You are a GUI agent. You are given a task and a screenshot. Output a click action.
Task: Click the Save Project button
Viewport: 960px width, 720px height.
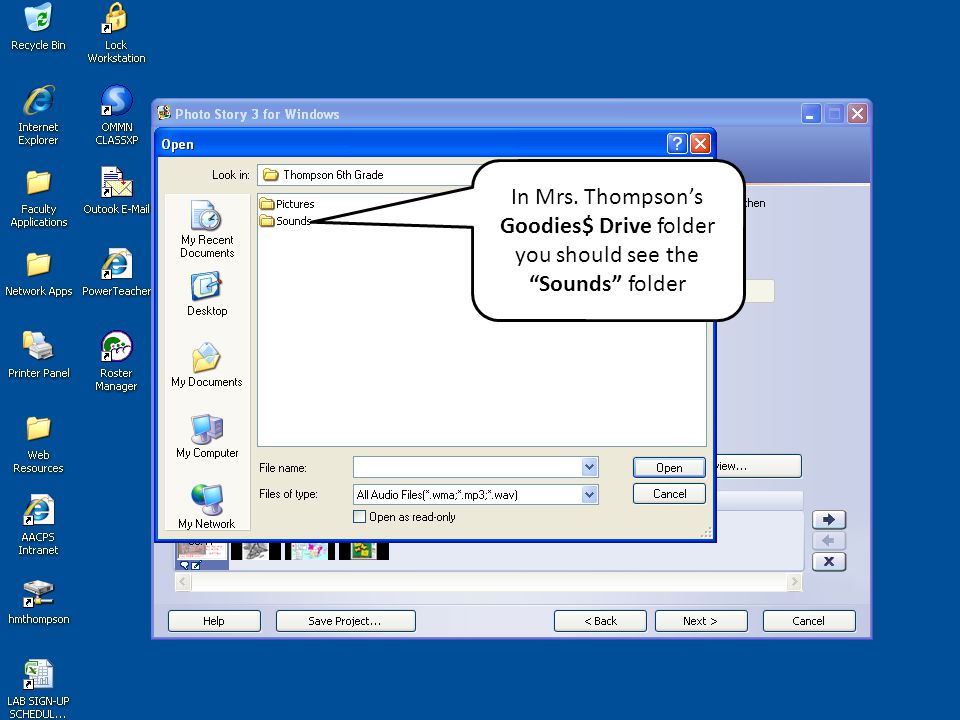346,621
